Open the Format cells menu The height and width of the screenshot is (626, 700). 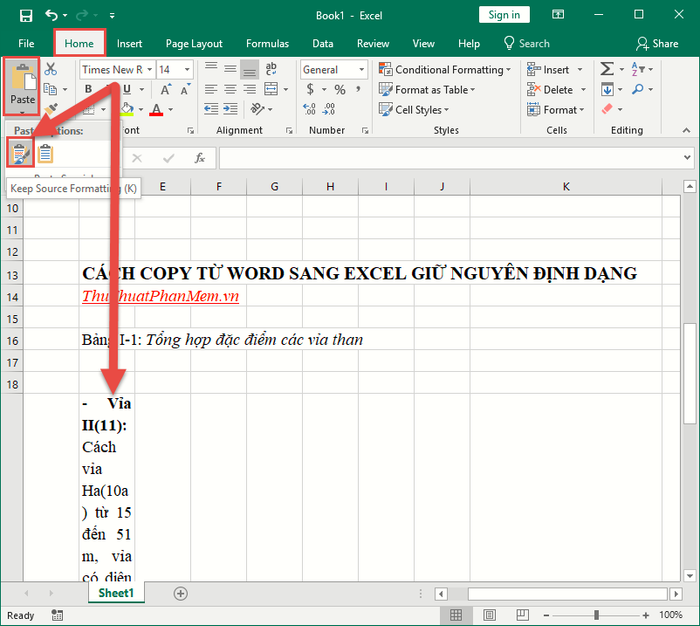click(x=556, y=109)
